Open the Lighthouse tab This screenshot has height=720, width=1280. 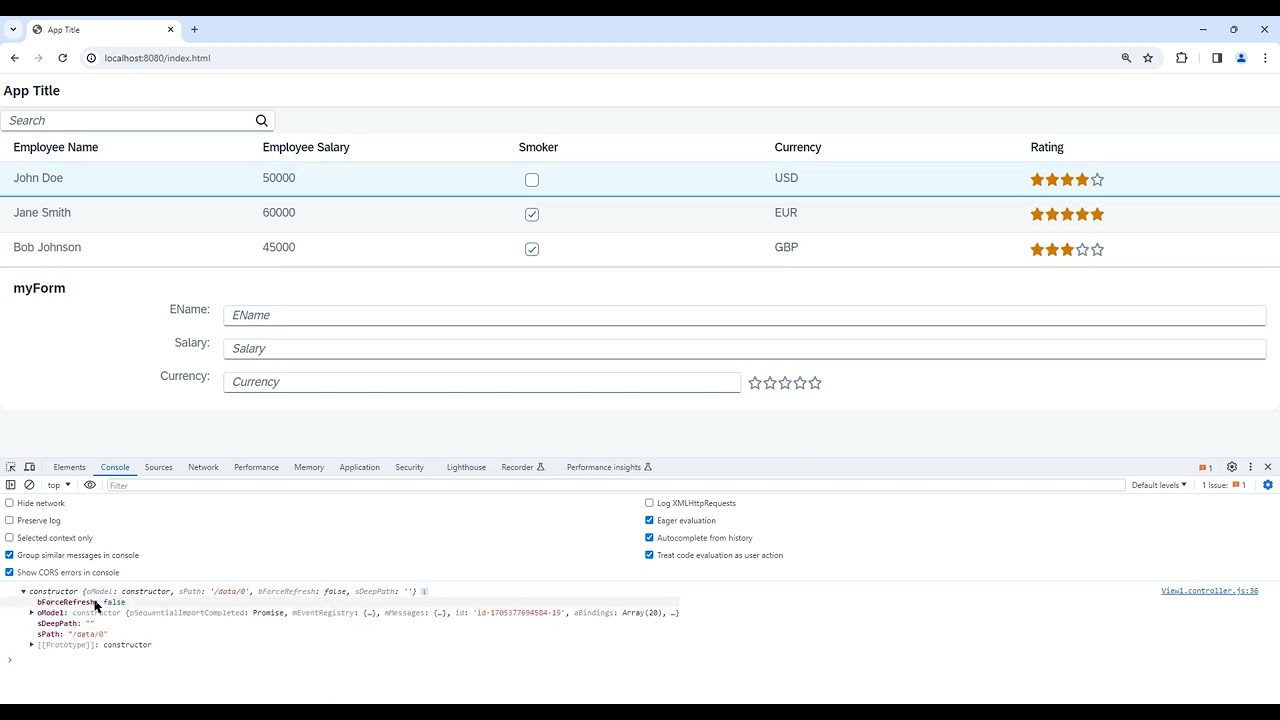coord(466,467)
